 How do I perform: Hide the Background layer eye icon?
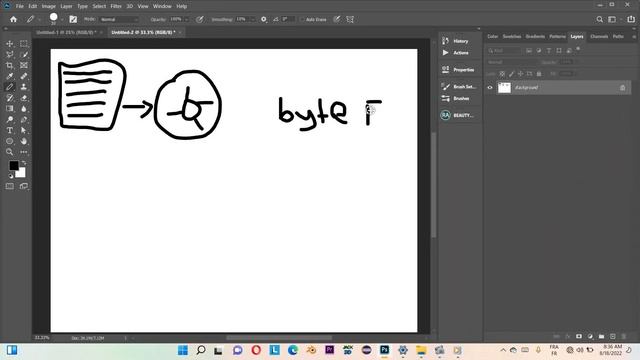coord(490,87)
